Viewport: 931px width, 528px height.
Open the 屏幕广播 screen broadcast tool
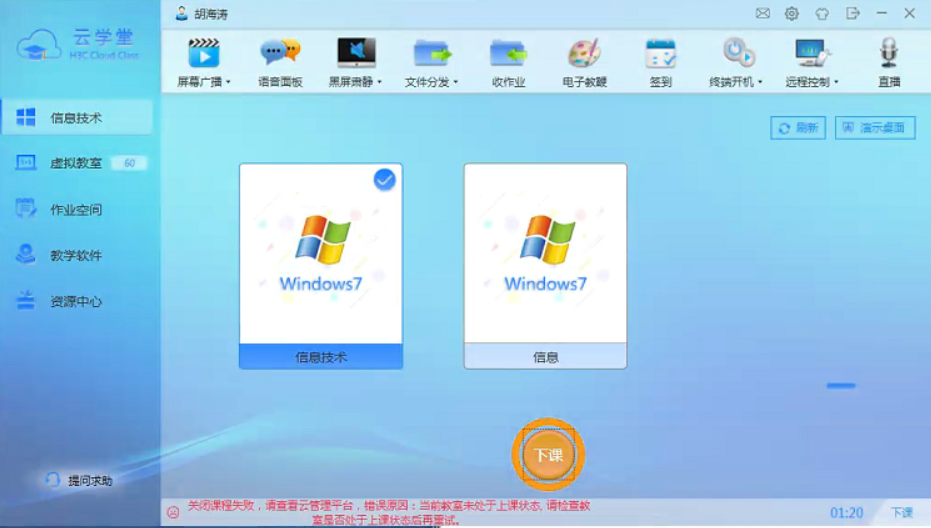pyautogui.click(x=204, y=53)
